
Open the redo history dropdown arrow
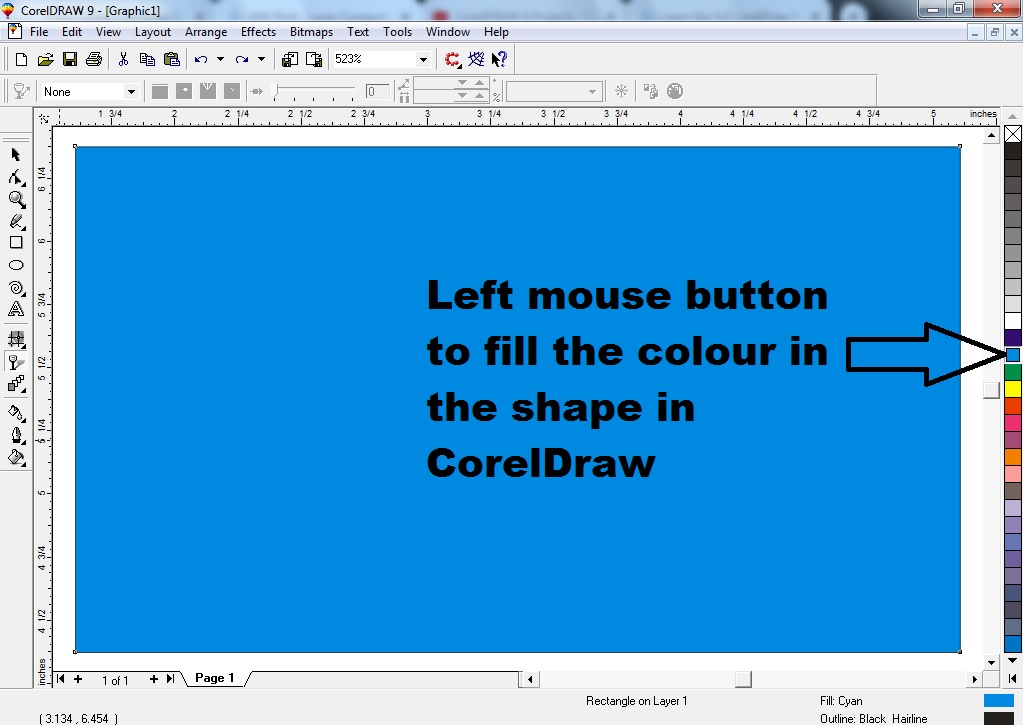pyautogui.click(x=261, y=59)
